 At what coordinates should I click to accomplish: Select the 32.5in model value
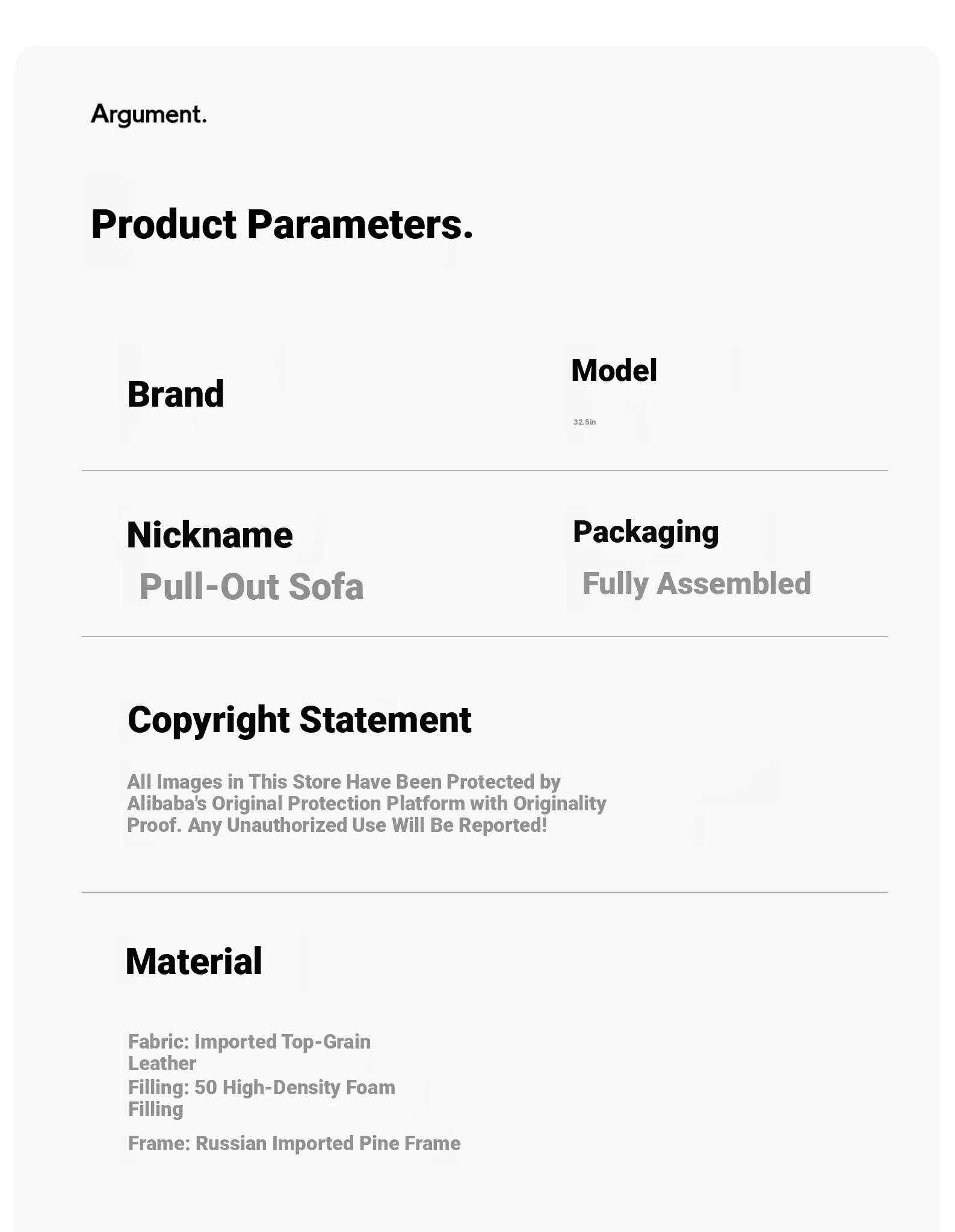coord(584,422)
